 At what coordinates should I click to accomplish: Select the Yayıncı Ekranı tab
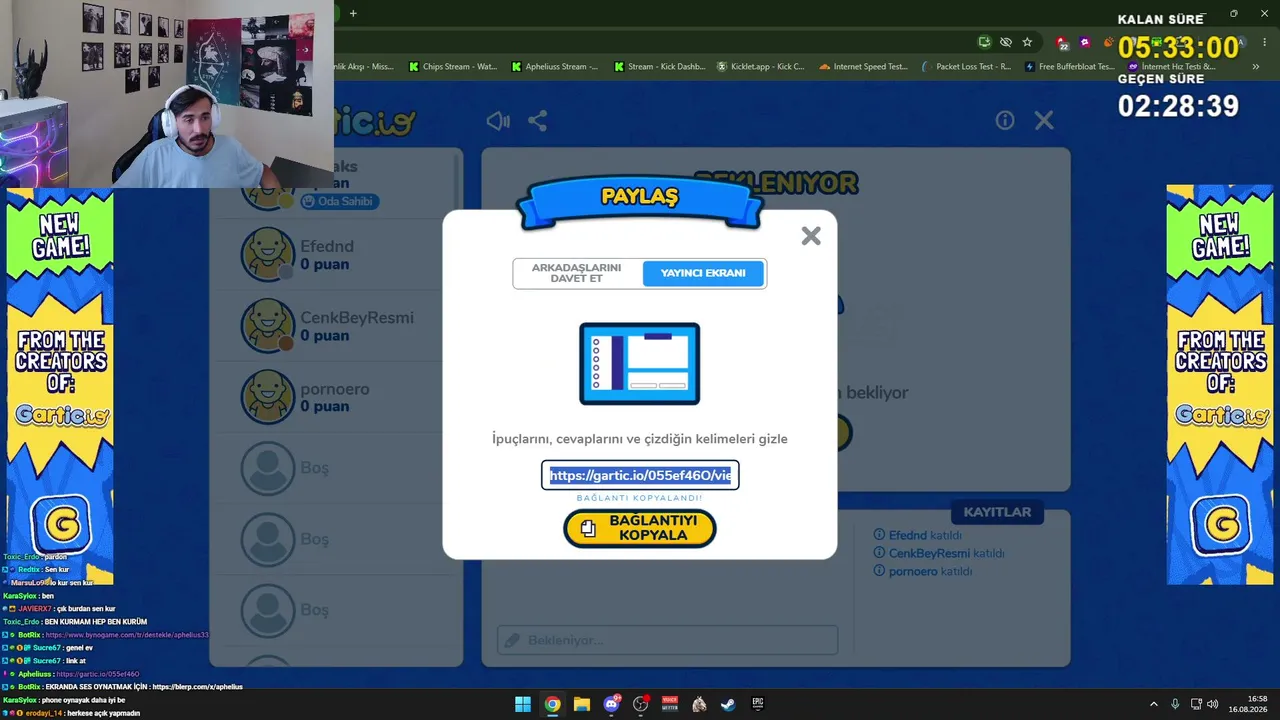click(703, 273)
